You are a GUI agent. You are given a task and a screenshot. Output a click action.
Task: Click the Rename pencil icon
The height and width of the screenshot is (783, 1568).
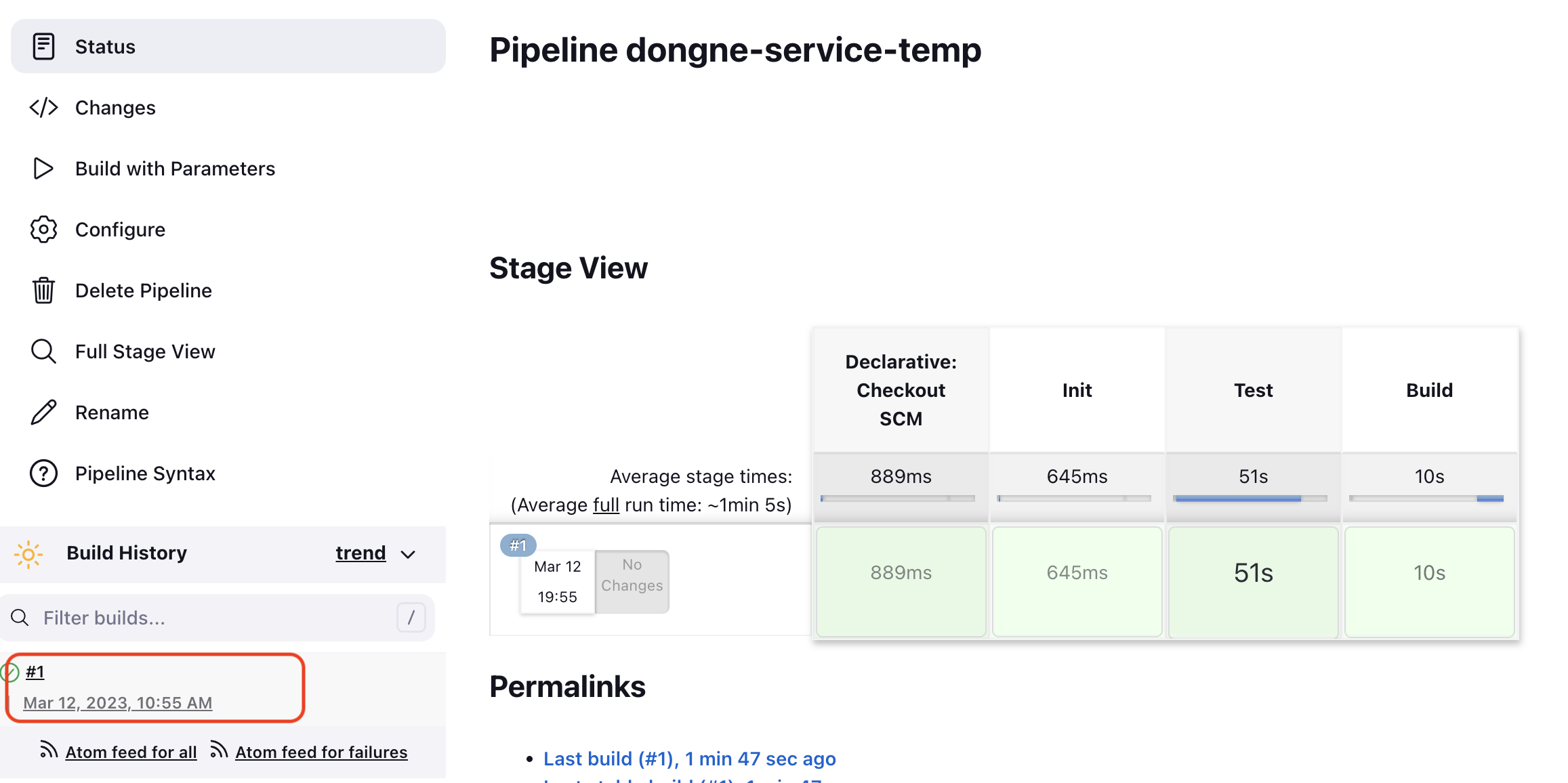click(x=43, y=412)
